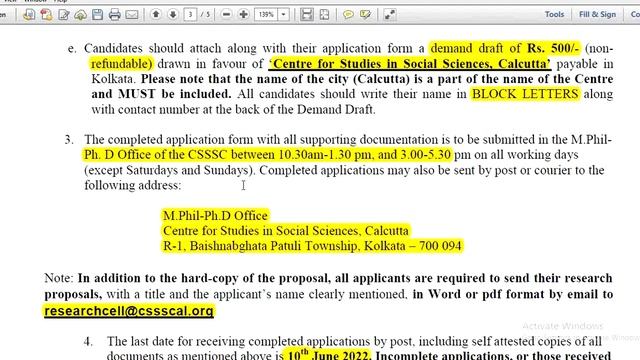The image size is (640, 360).
Task: Click the total pages '/ 5' indicator
Action: [x=205, y=15]
